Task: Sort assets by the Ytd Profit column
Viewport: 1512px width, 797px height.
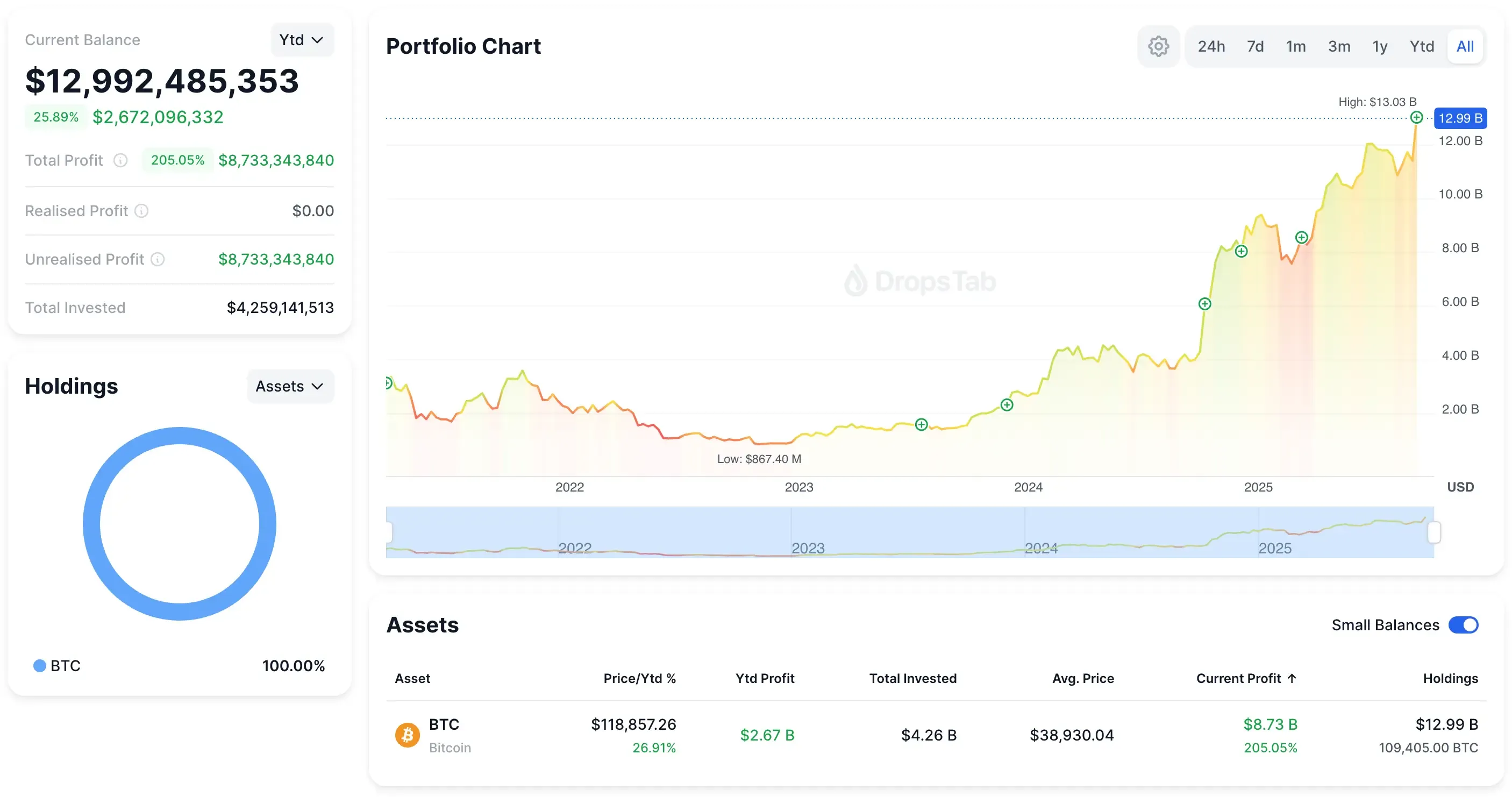Action: coord(765,679)
